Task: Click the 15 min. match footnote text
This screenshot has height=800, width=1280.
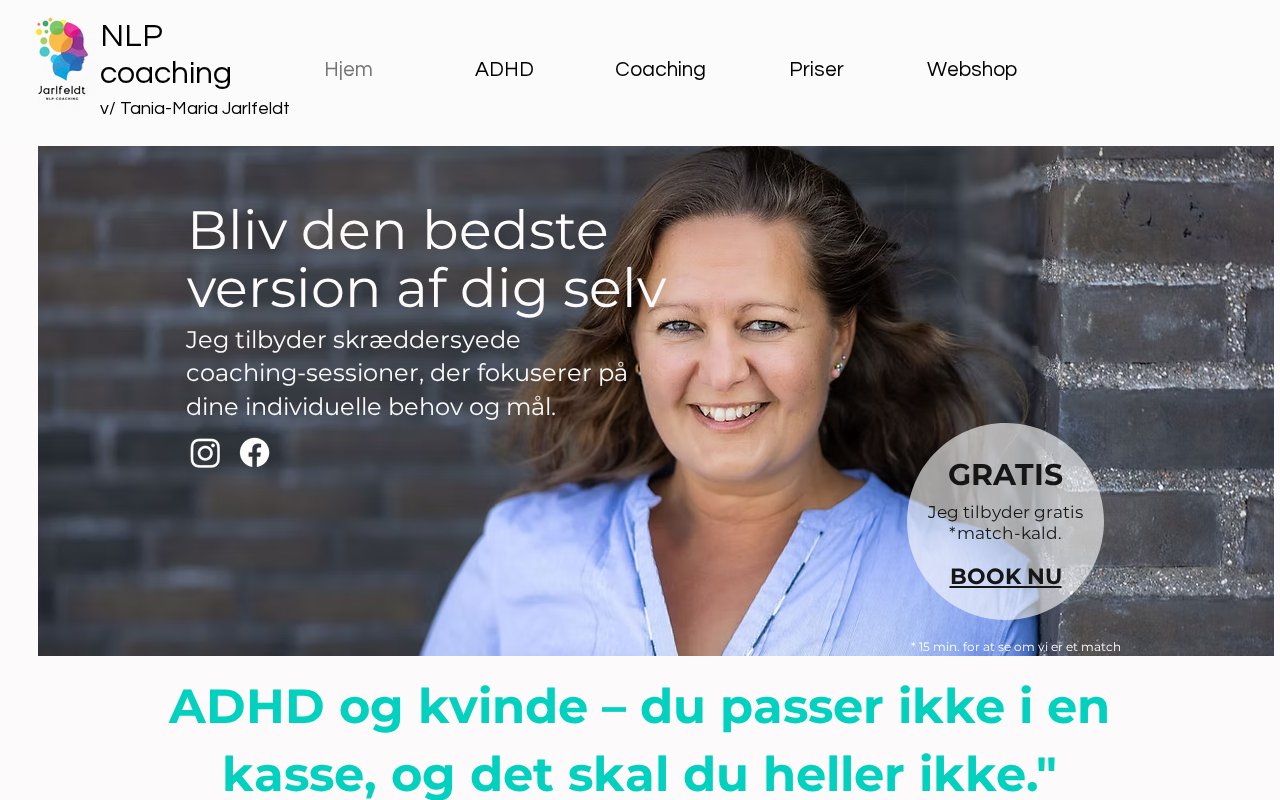Action: pyautogui.click(x=1016, y=647)
